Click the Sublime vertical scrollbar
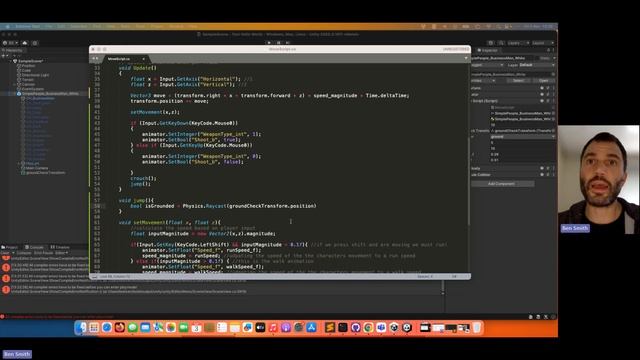The width and height of the screenshot is (640, 360). tap(469, 182)
